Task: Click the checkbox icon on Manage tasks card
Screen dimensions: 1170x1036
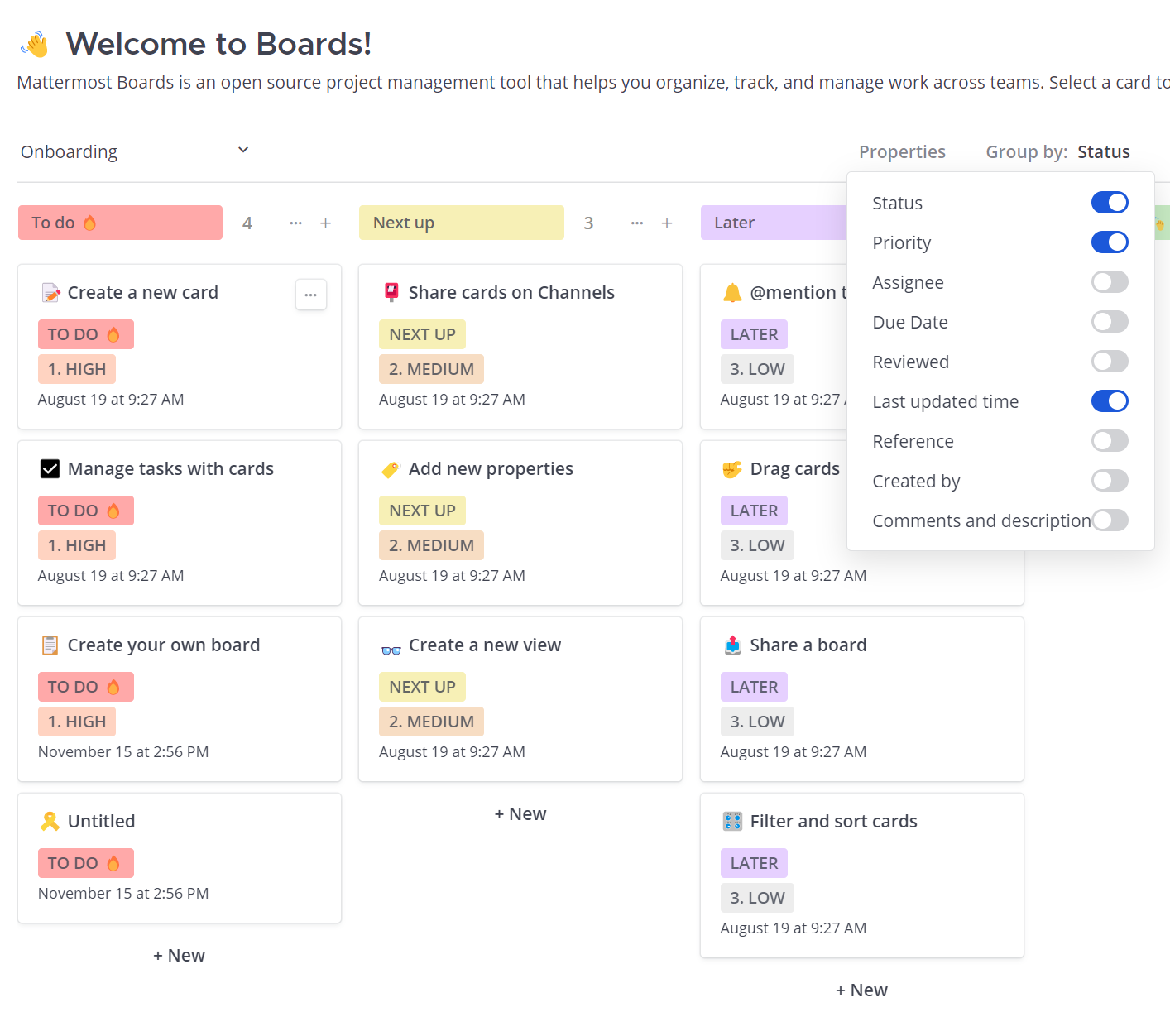Action: point(50,469)
